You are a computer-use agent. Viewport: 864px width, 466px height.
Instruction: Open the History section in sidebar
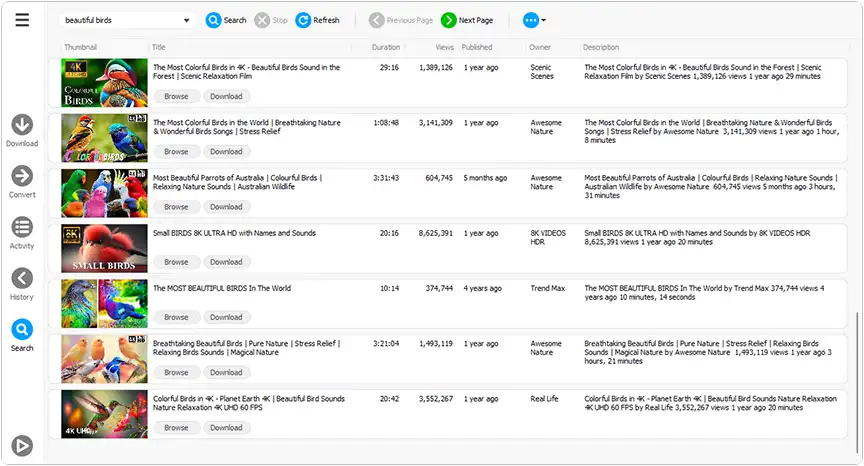coord(22,284)
